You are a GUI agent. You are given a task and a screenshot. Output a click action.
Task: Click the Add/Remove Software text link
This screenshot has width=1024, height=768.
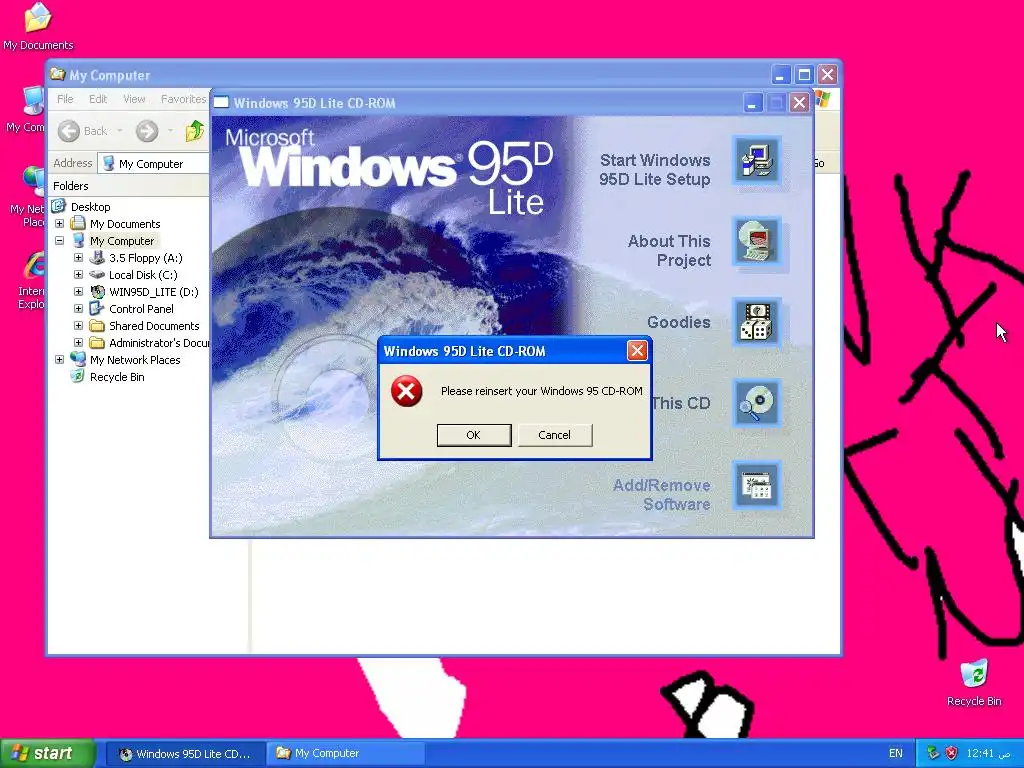[662, 495]
